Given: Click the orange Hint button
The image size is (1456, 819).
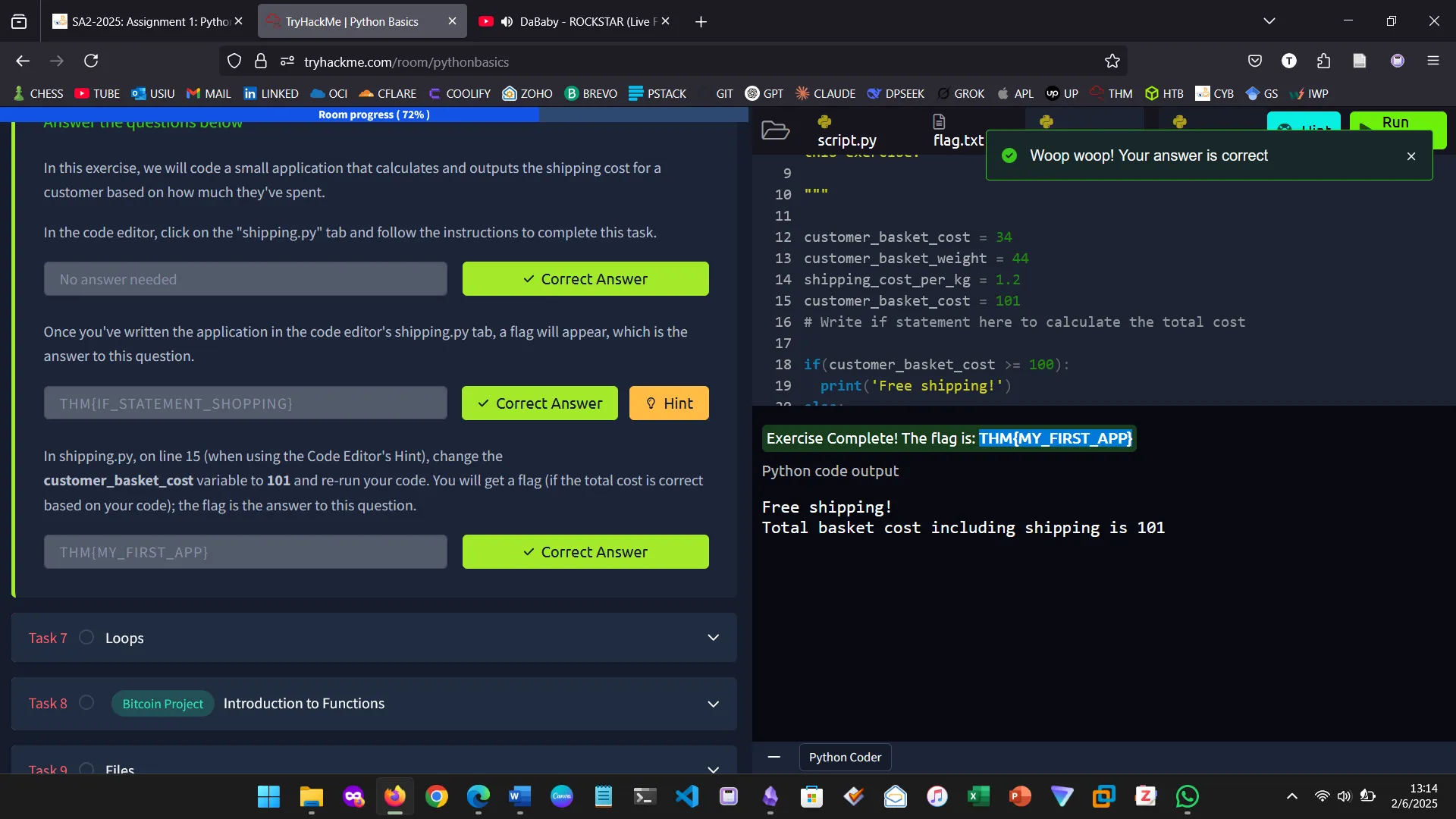Looking at the screenshot, I should [668, 403].
